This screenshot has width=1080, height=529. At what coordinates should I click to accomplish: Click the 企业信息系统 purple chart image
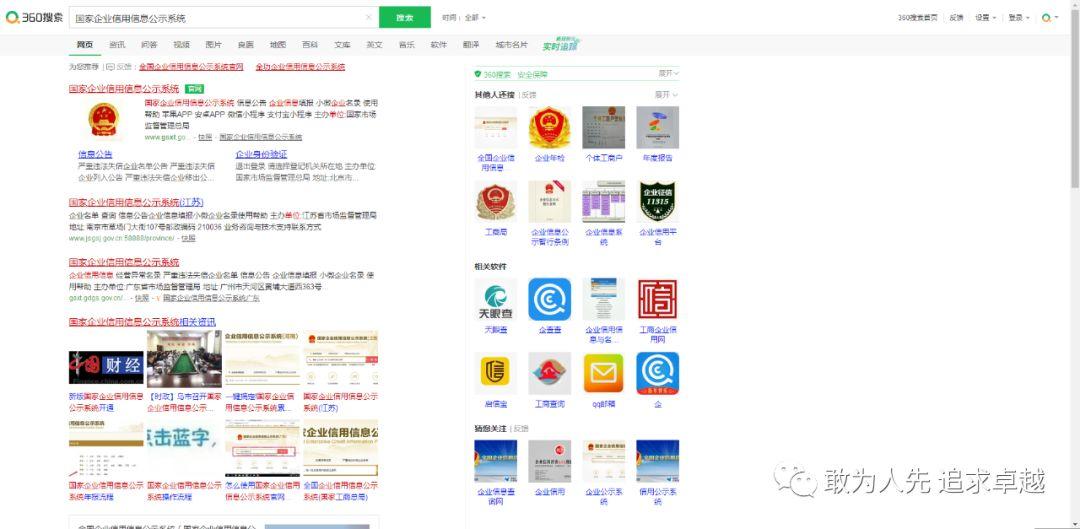[603, 202]
